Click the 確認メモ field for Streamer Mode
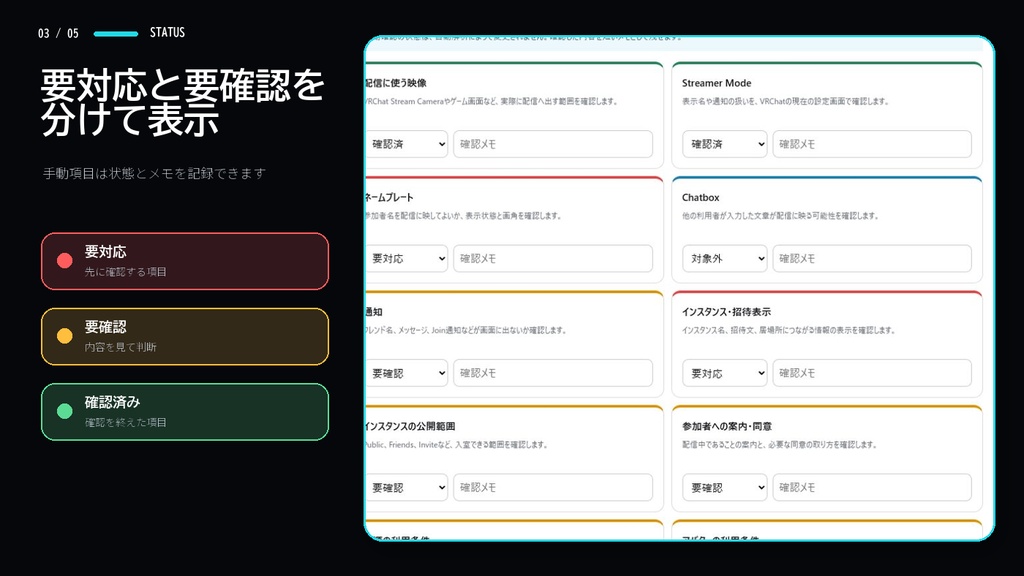This screenshot has width=1024, height=576. click(x=872, y=144)
